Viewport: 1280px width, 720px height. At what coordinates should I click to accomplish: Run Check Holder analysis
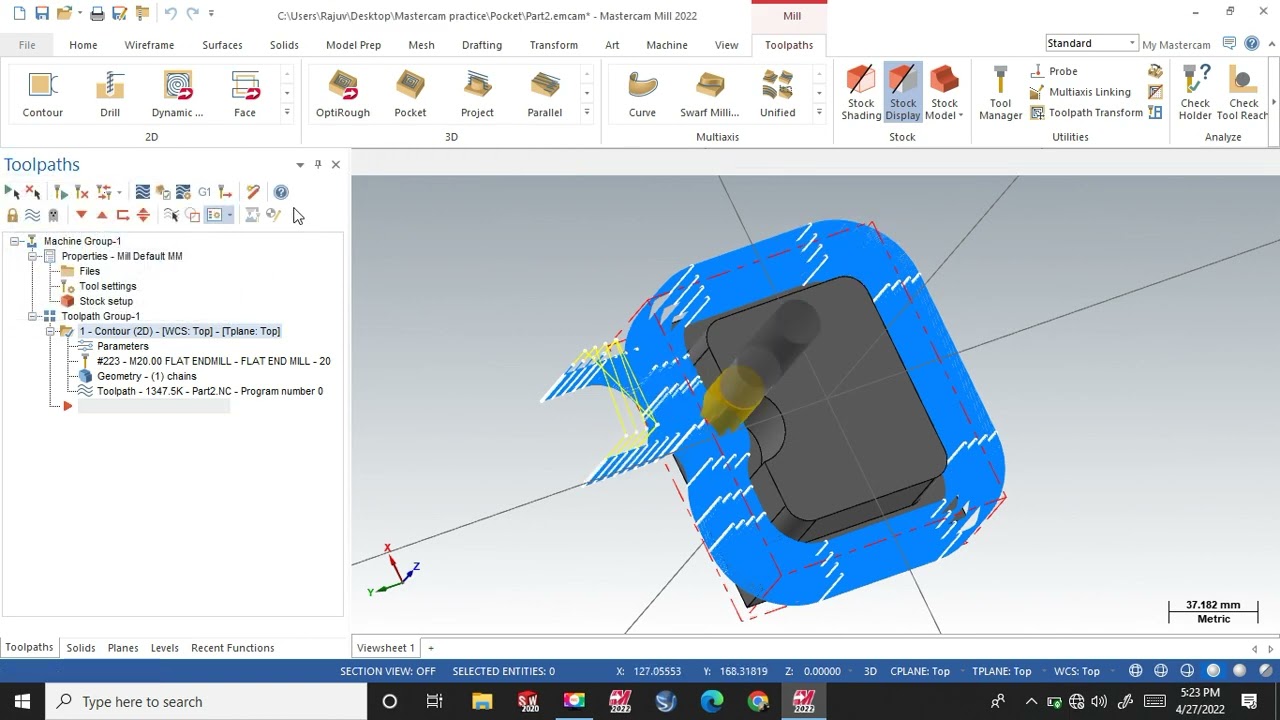click(x=1195, y=95)
